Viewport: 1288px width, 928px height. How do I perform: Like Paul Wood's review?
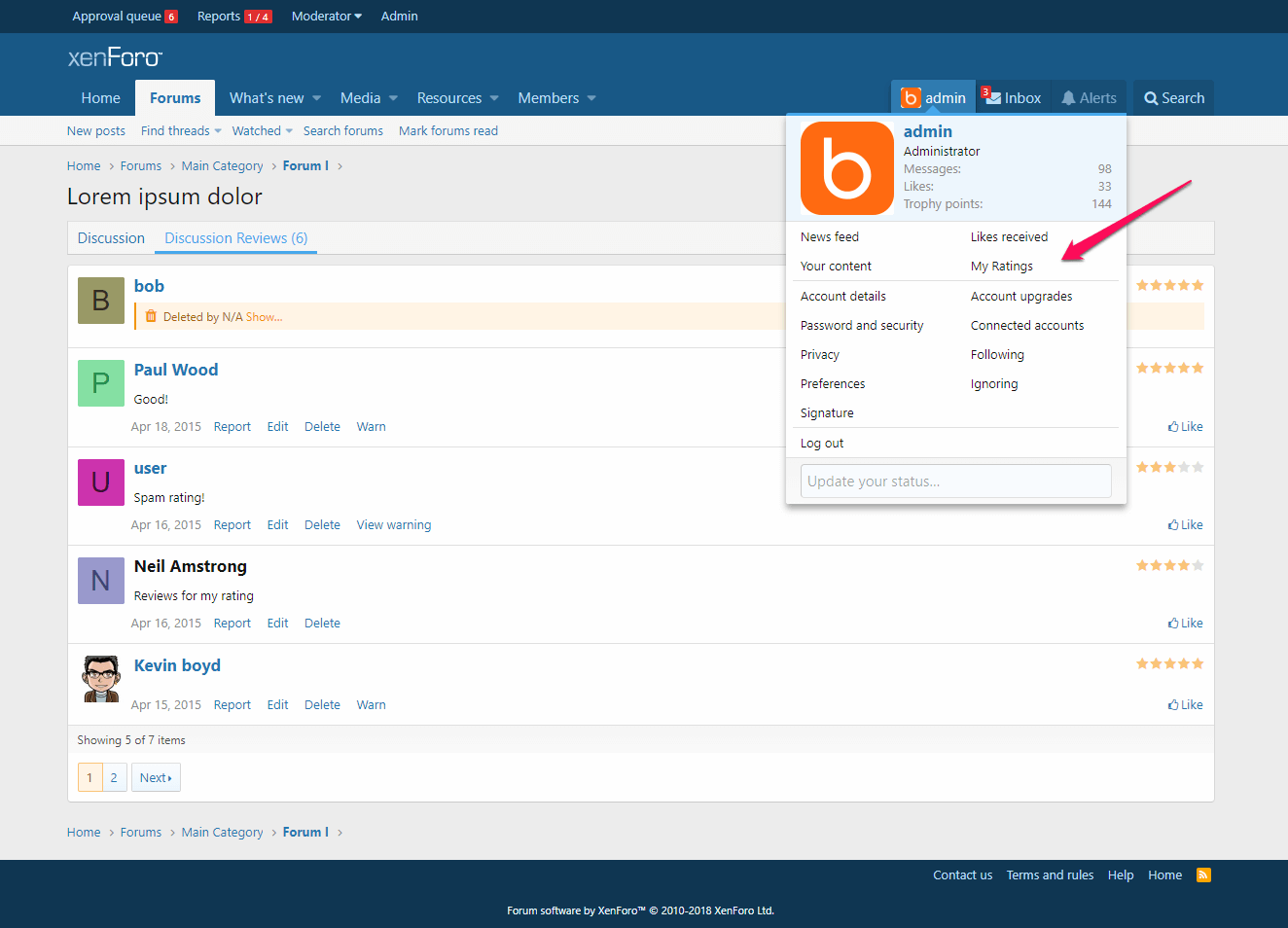tap(1185, 427)
